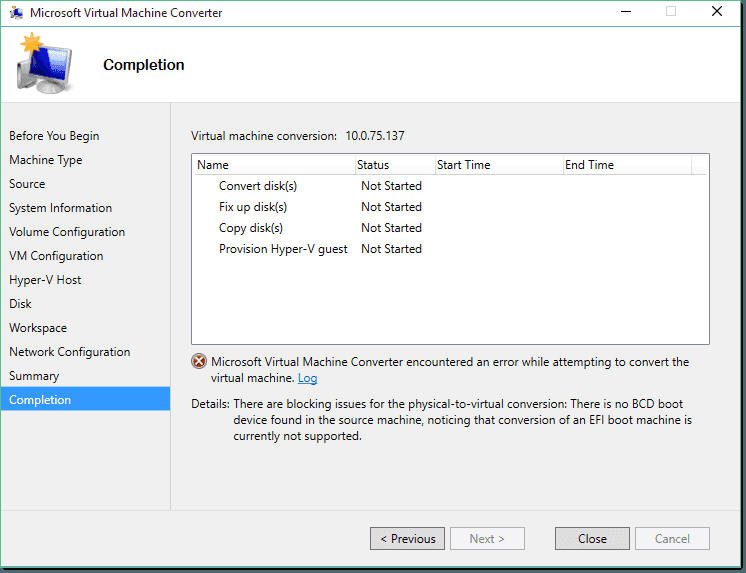746x573 pixels.
Task: Open the Workspace step
Action: (x=38, y=328)
